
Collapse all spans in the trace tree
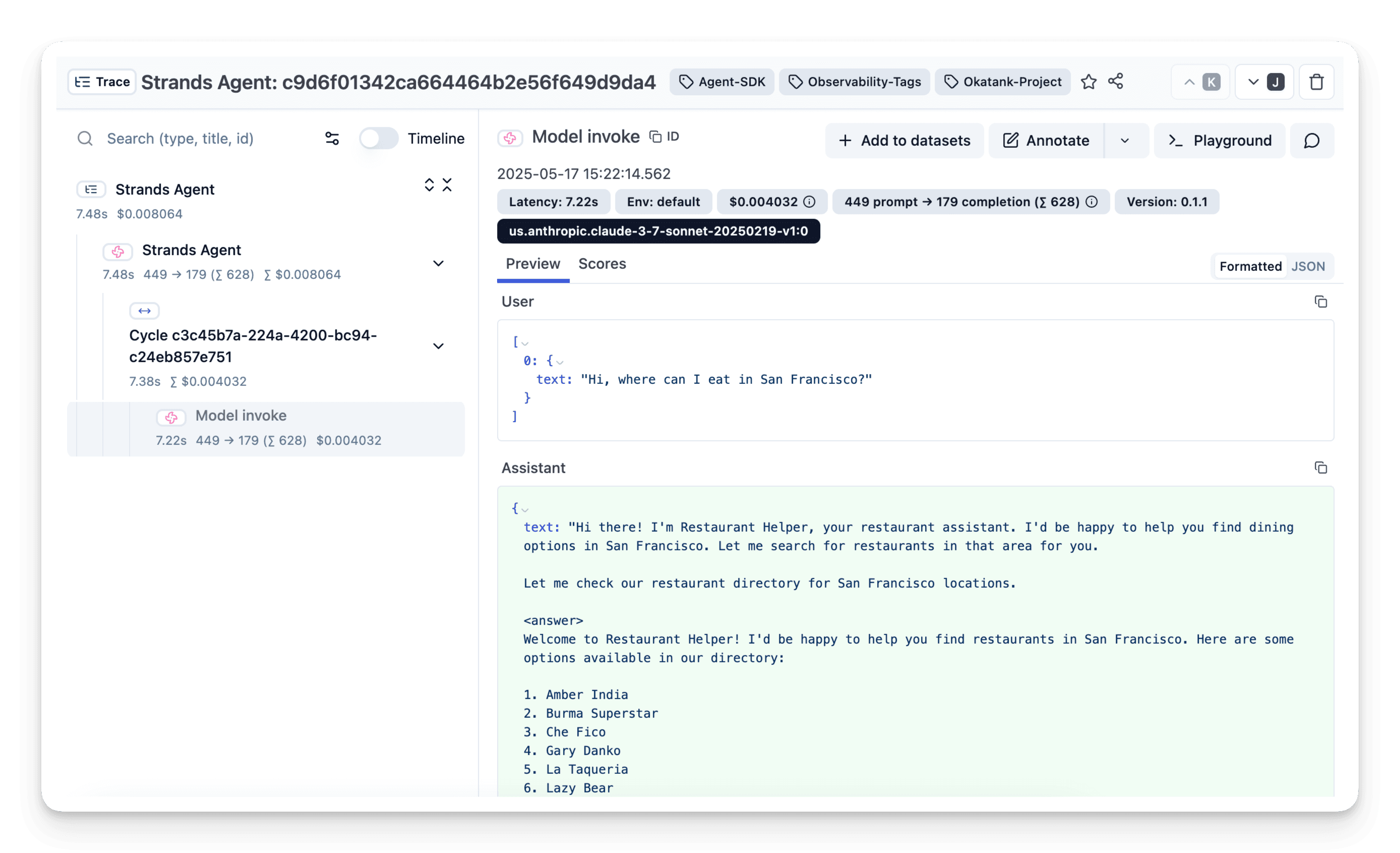pos(448,185)
